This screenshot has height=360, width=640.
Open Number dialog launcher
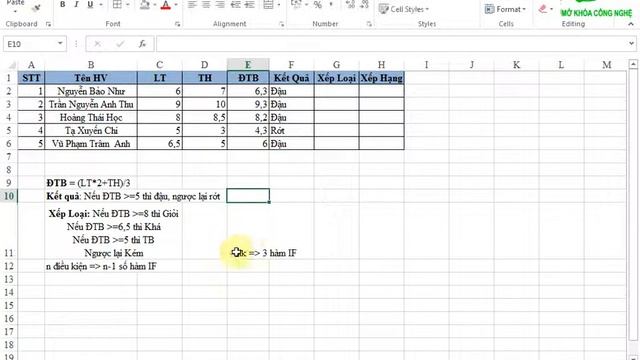(x=369, y=24)
